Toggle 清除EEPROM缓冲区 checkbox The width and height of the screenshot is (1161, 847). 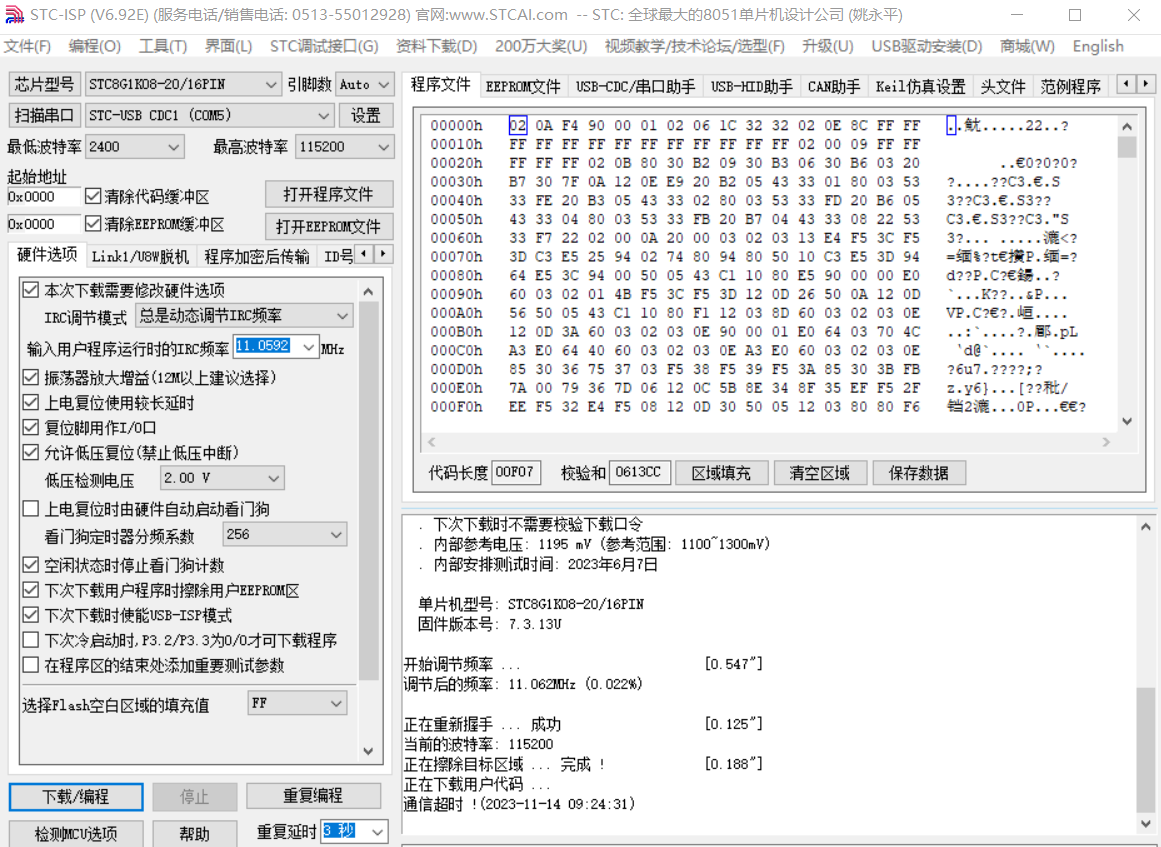pos(93,224)
